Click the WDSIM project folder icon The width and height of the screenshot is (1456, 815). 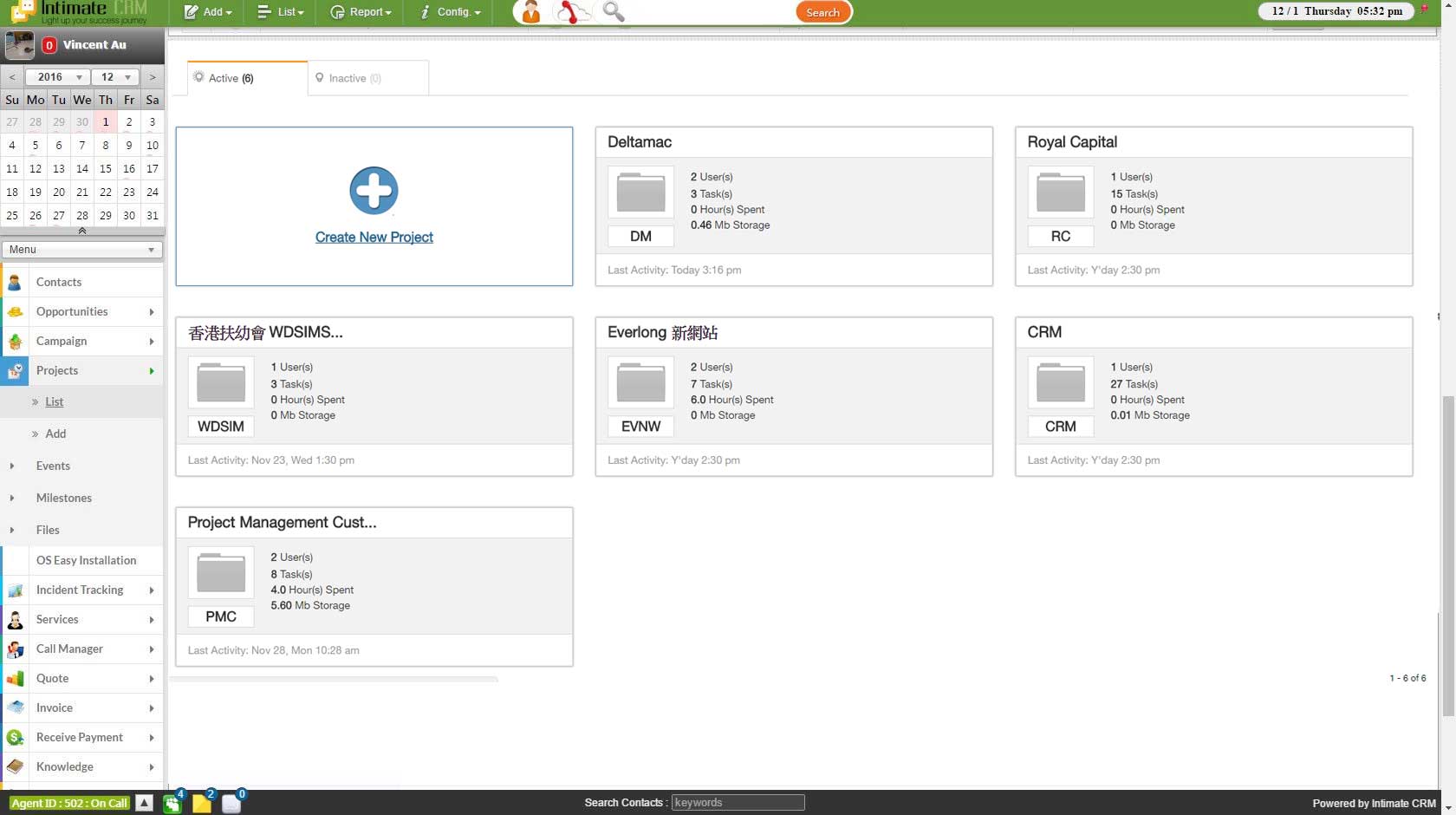point(221,382)
